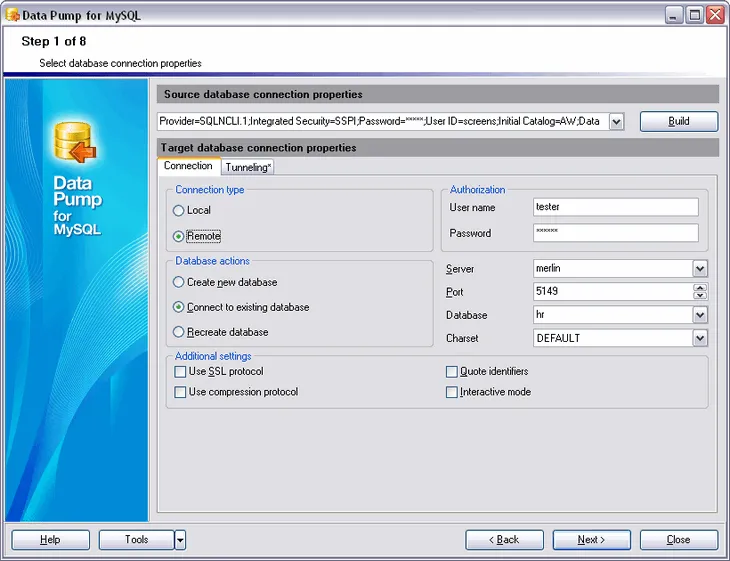Image resolution: width=730 pixels, height=561 pixels.
Task: Click the Port number field
Action: tap(613, 292)
